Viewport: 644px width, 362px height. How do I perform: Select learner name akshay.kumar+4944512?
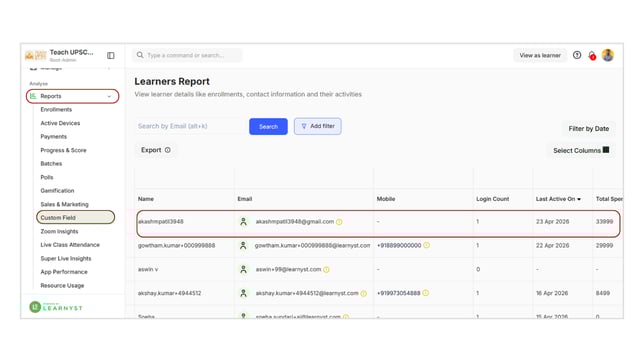pyautogui.click(x=169, y=293)
